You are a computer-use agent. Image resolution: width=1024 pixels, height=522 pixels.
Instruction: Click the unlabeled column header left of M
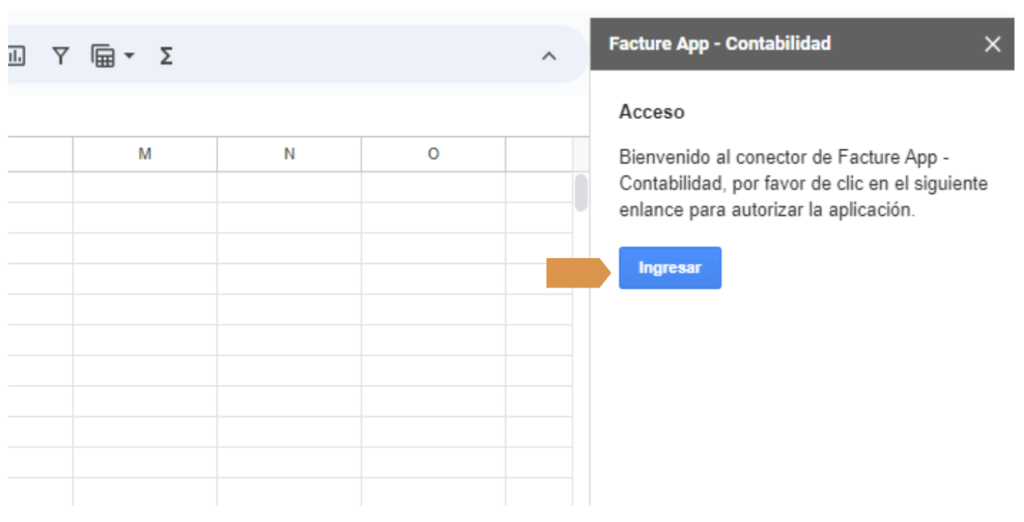(40, 154)
